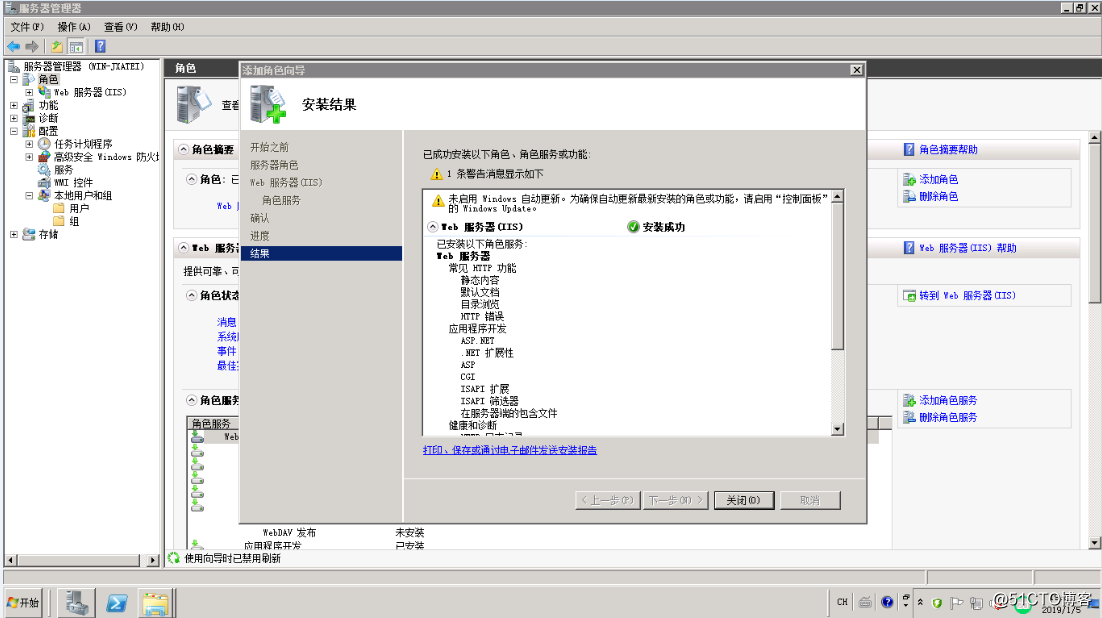Select the 功能 tree node
1102x618 pixels.
coord(48,105)
